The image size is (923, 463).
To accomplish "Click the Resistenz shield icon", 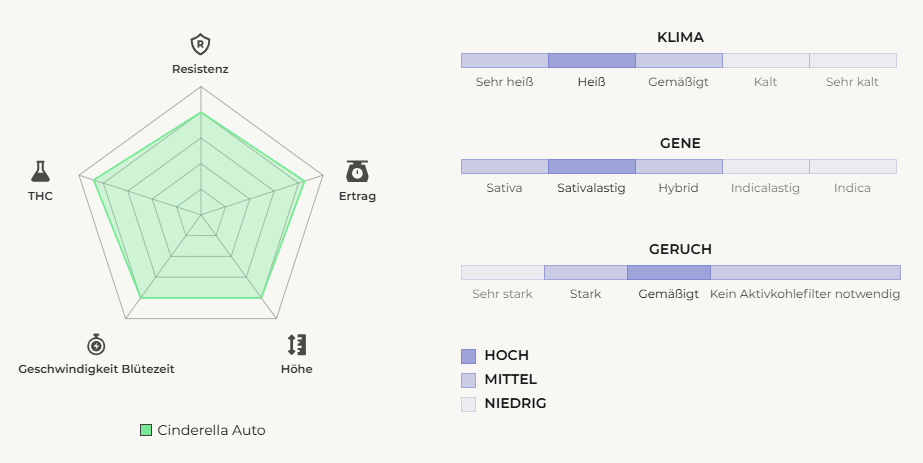I will click(x=200, y=43).
